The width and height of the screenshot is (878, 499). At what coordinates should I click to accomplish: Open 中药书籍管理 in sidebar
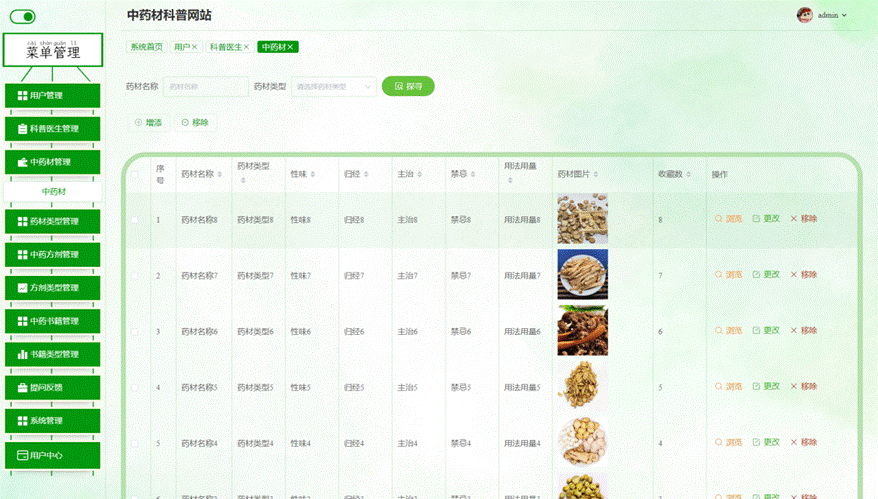53,321
